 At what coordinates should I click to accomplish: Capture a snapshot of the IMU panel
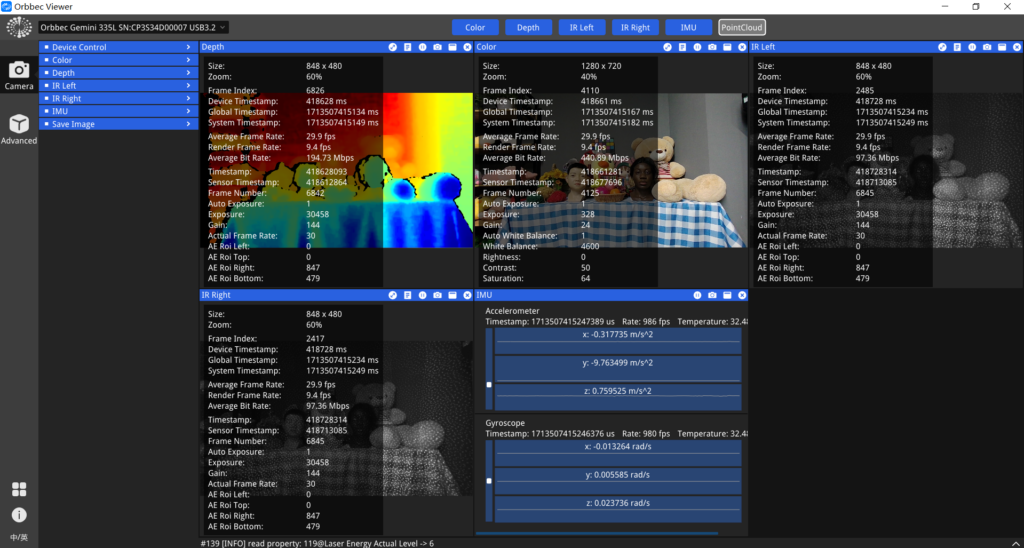click(x=712, y=296)
